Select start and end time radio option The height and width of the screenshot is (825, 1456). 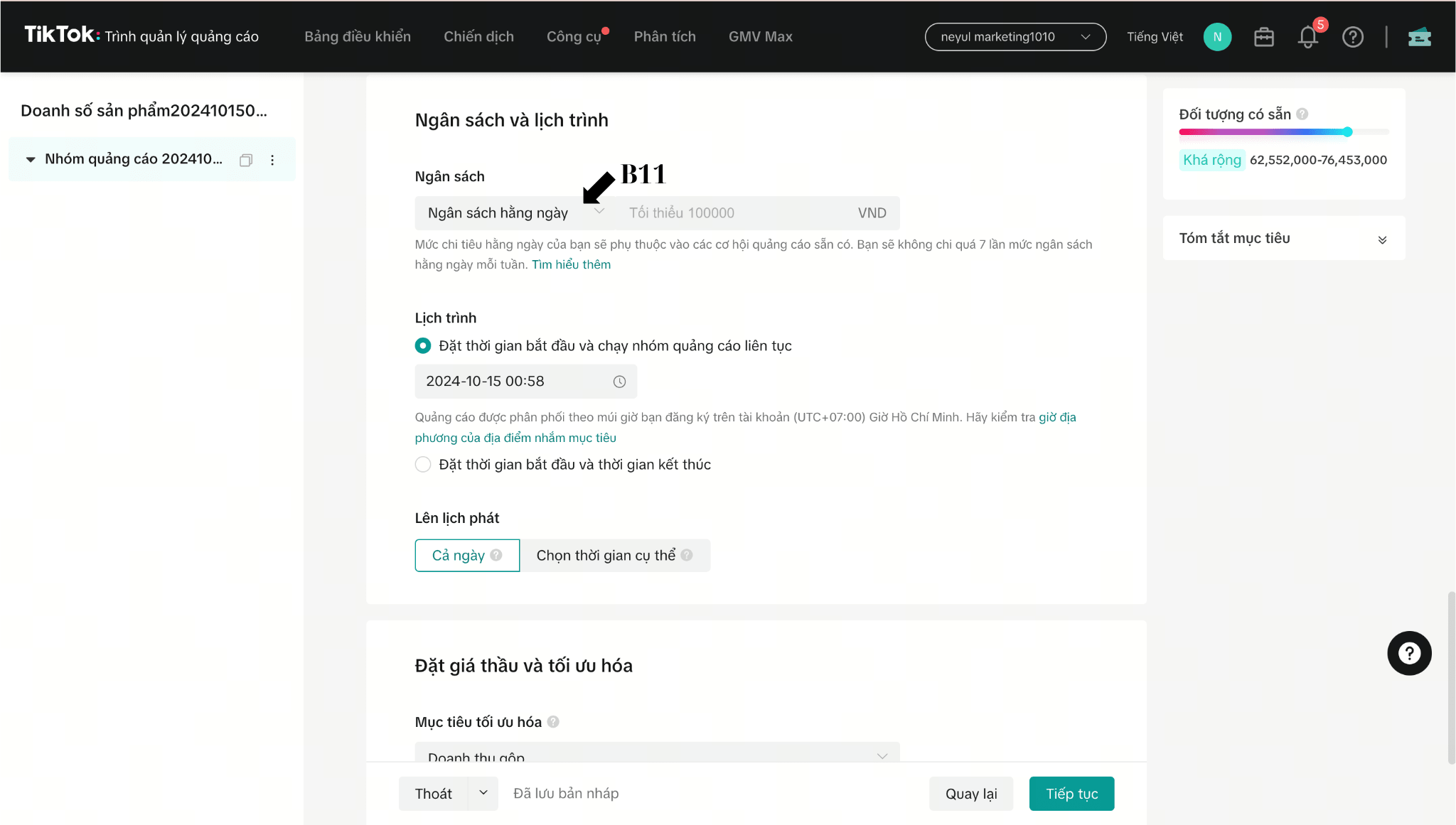click(x=423, y=465)
